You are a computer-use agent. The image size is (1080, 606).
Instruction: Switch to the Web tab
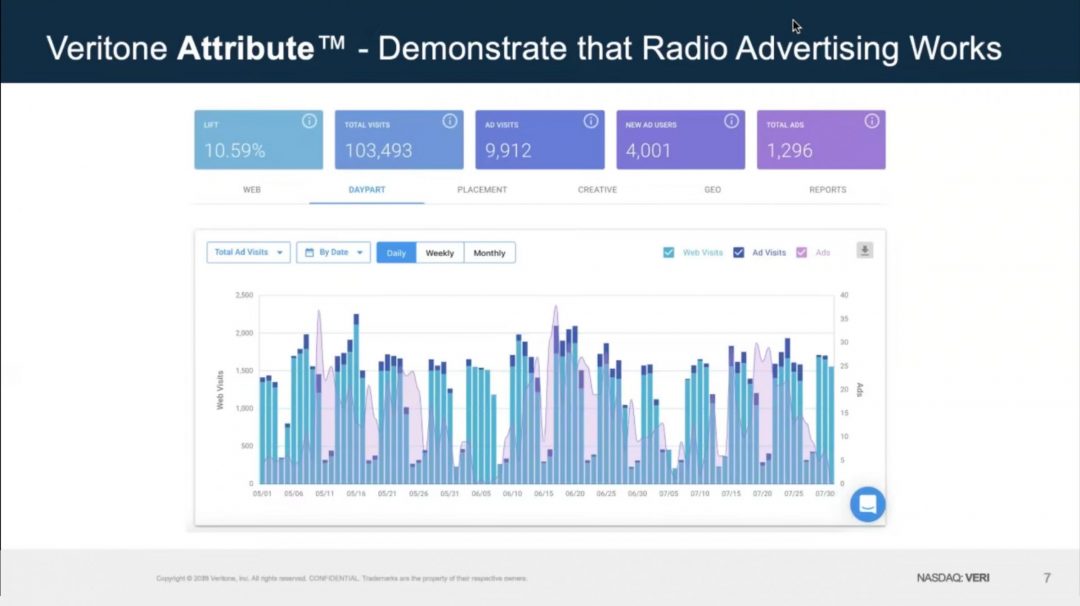[252, 190]
